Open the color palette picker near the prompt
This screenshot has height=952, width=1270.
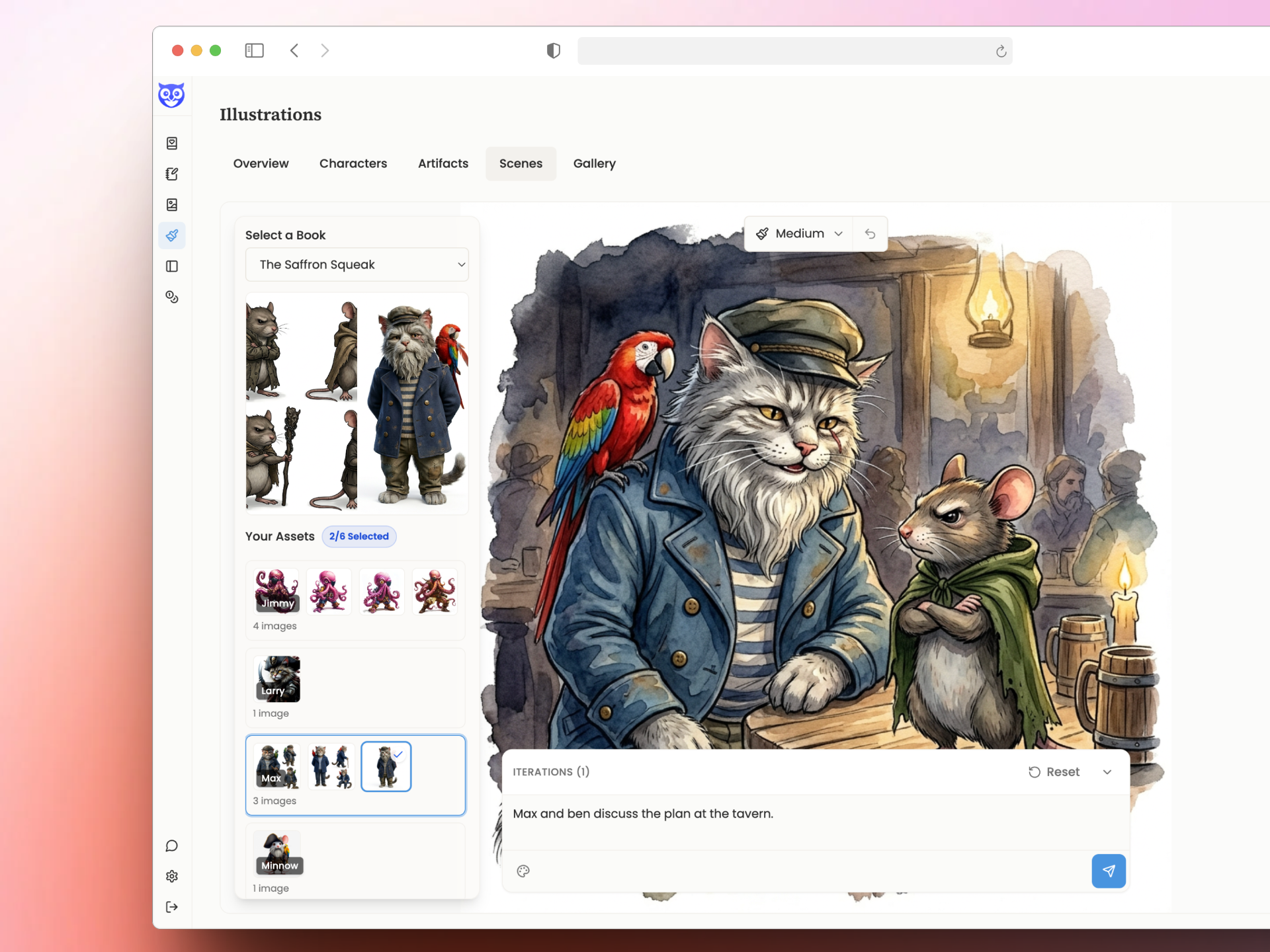pos(523,871)
